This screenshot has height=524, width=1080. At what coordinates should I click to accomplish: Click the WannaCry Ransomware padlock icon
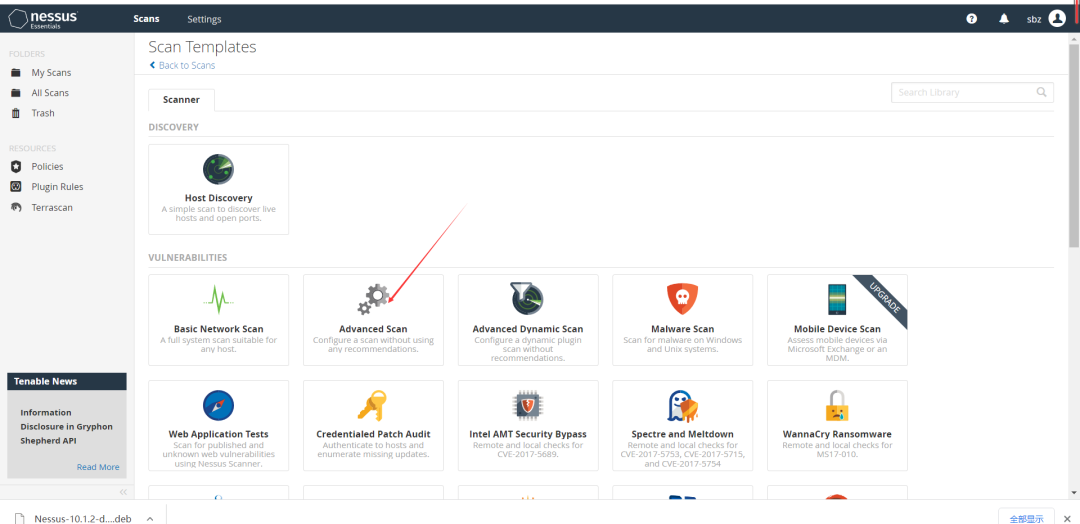click(837, 405)
